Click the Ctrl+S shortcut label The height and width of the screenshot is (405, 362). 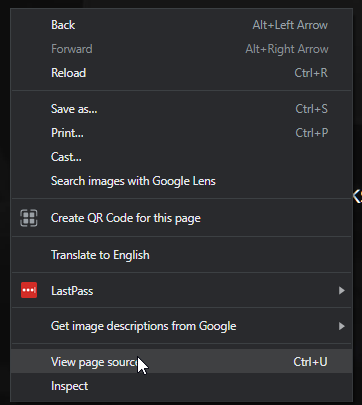[311, 109]
